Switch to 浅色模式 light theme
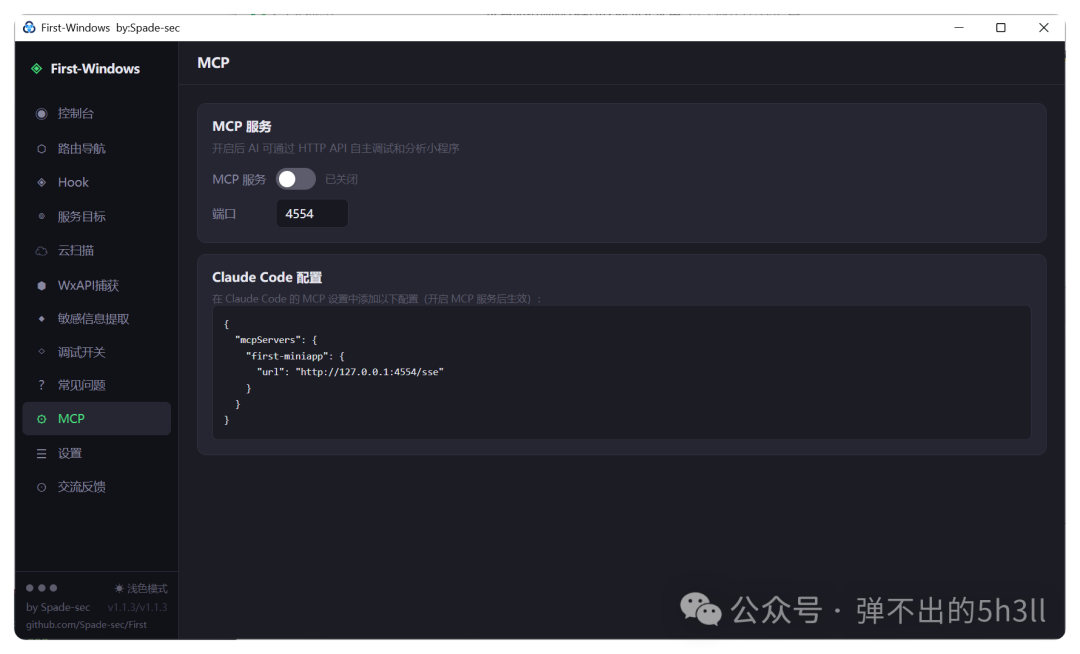The image size is (1080, 654). [x=141, y=589]
